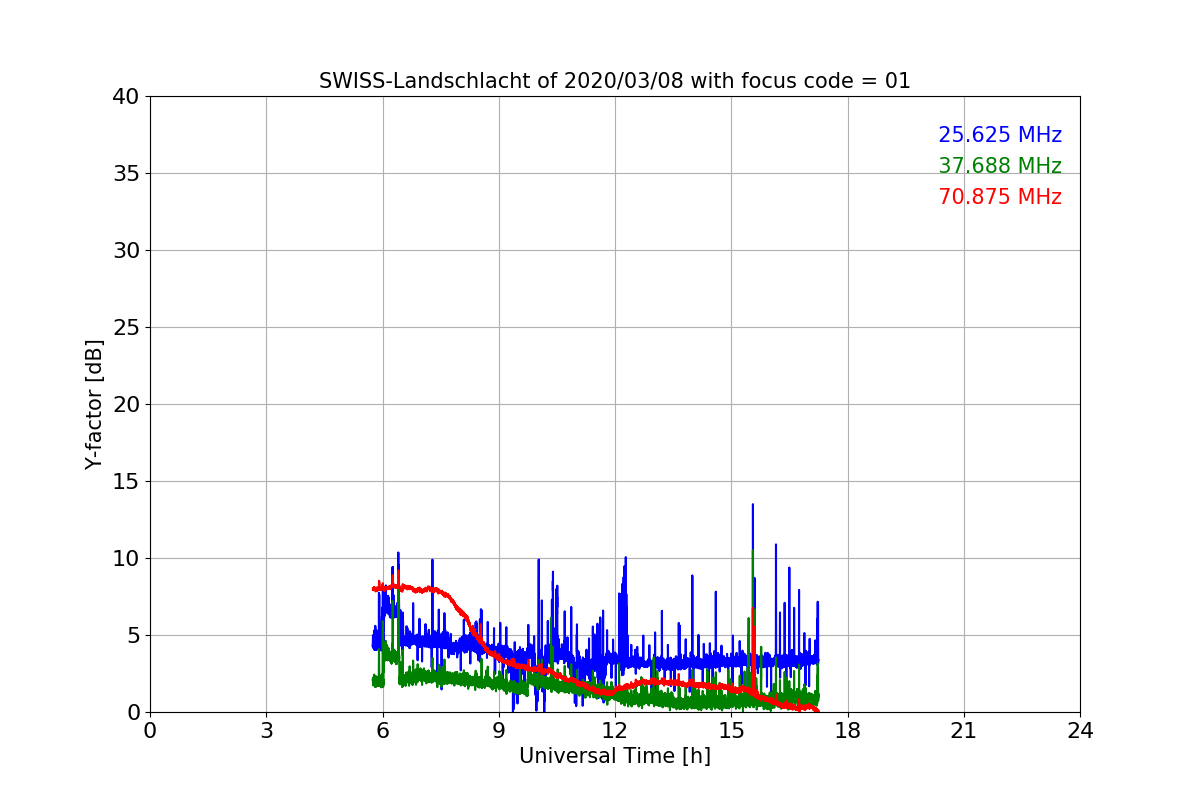Click the x-axis tick label '21'

click(964, 731)
